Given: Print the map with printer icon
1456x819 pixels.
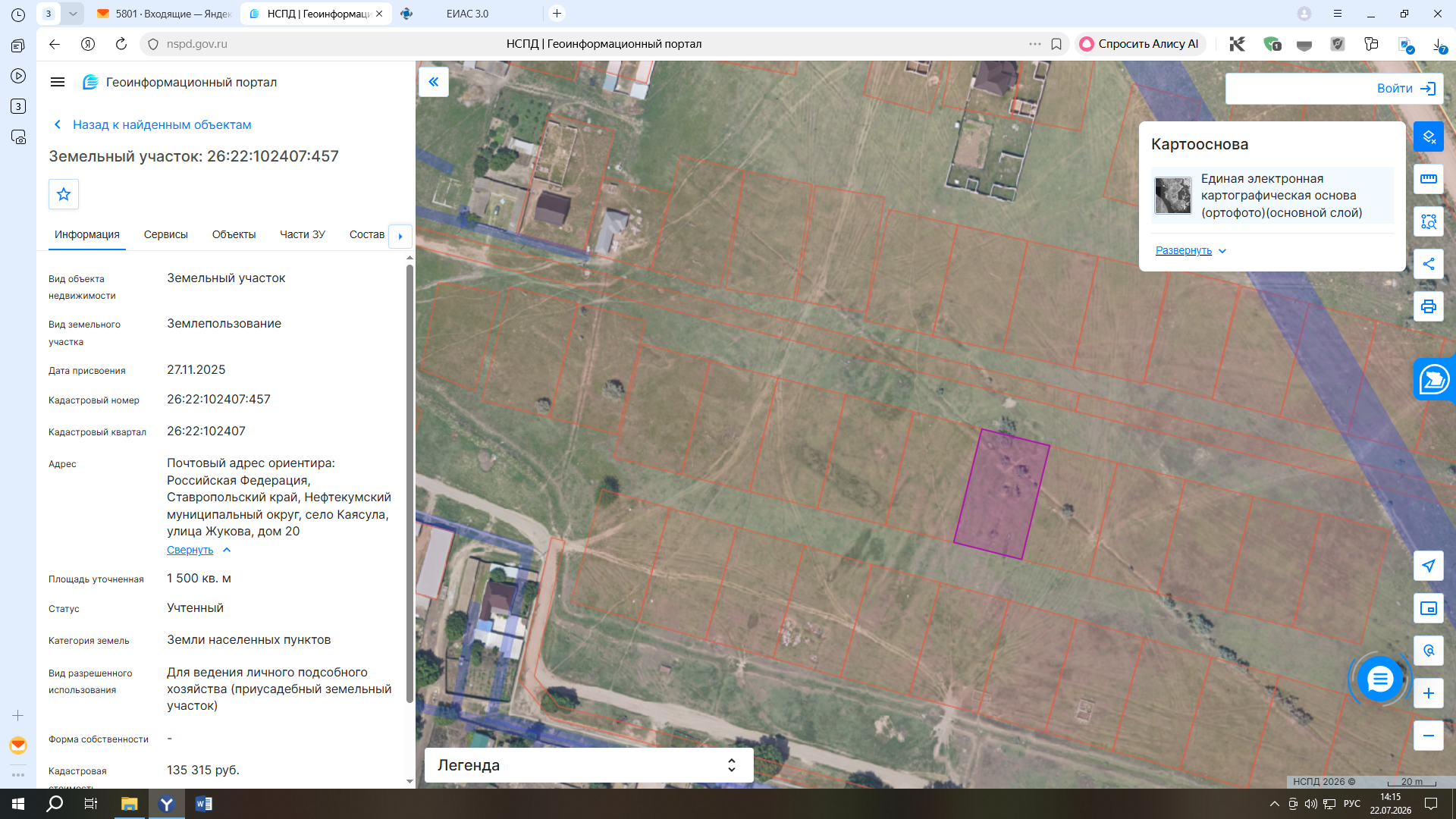Looking at the screenshot, I should pyautogui.click(x=1428, y=306).
